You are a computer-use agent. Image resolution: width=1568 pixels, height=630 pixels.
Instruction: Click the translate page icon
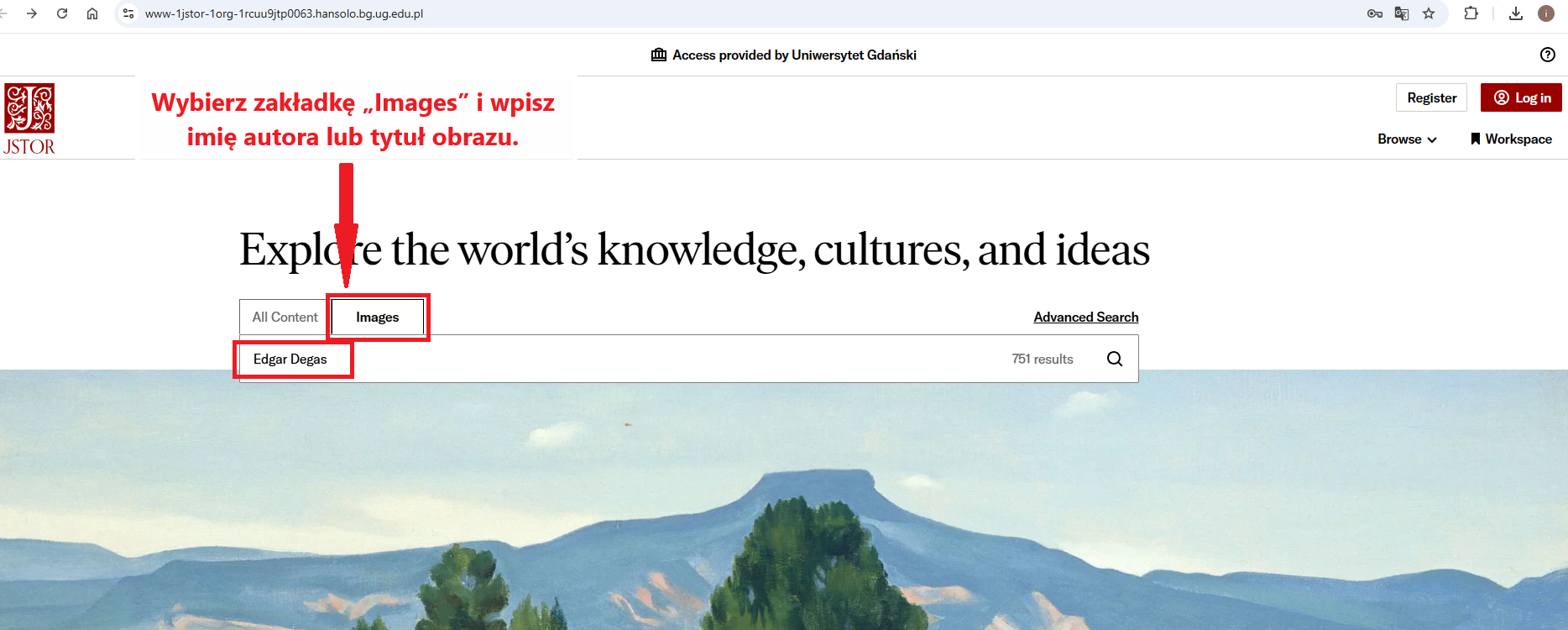[1402, 13]
